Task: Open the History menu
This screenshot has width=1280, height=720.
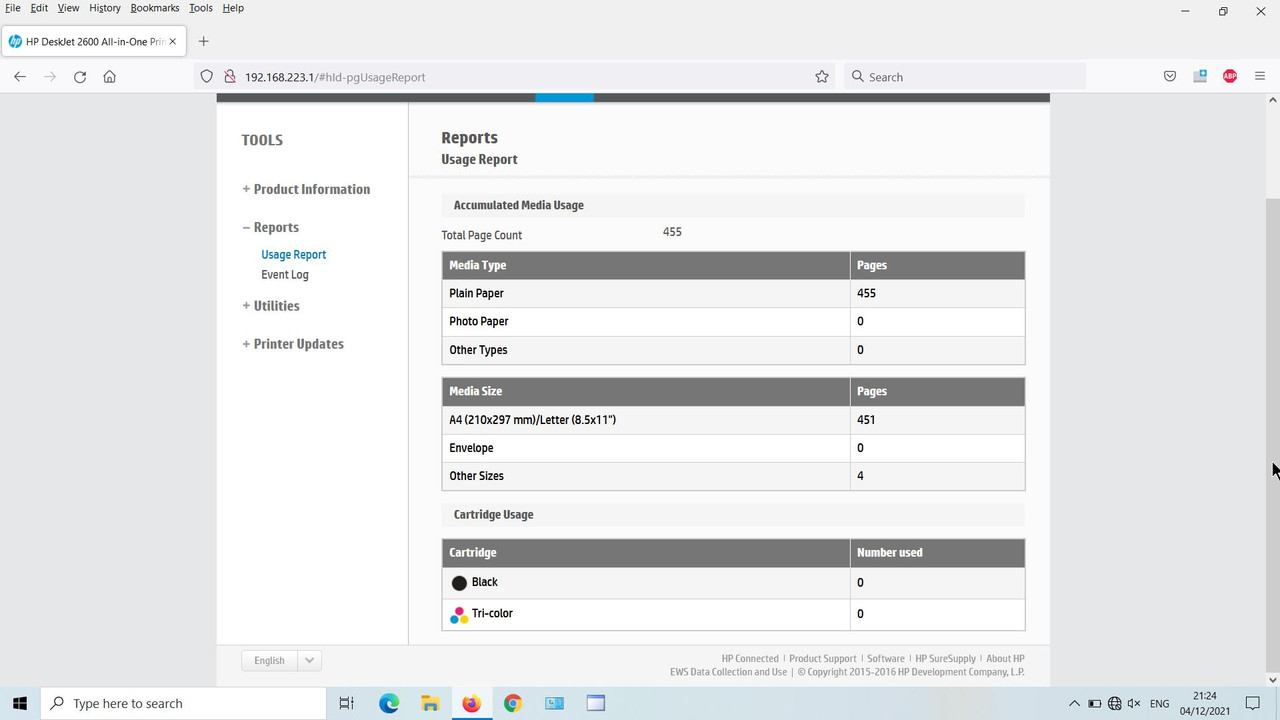Action: pyautogui.click(x=105, y=8)
